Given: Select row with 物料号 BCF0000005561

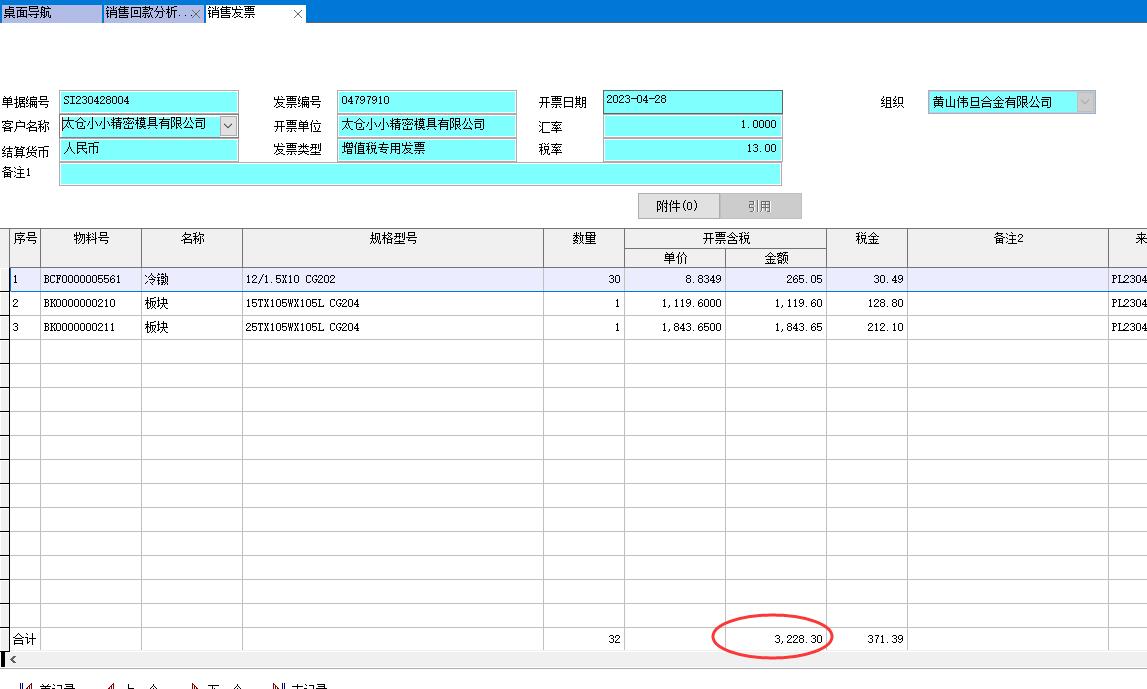Looking at the screenshot, I should click(90, 280).
